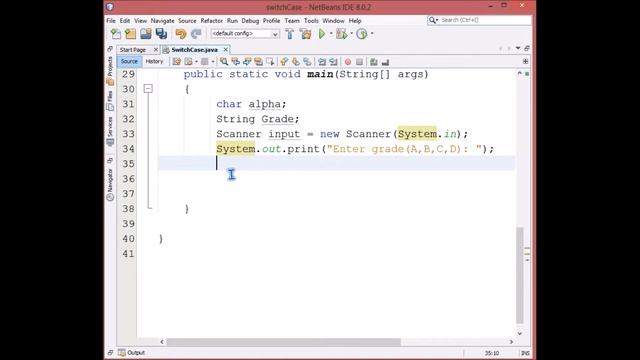Run the project with the green play icon
The height and width of the screenshot is (360, 640).
(x=322, y=34)
